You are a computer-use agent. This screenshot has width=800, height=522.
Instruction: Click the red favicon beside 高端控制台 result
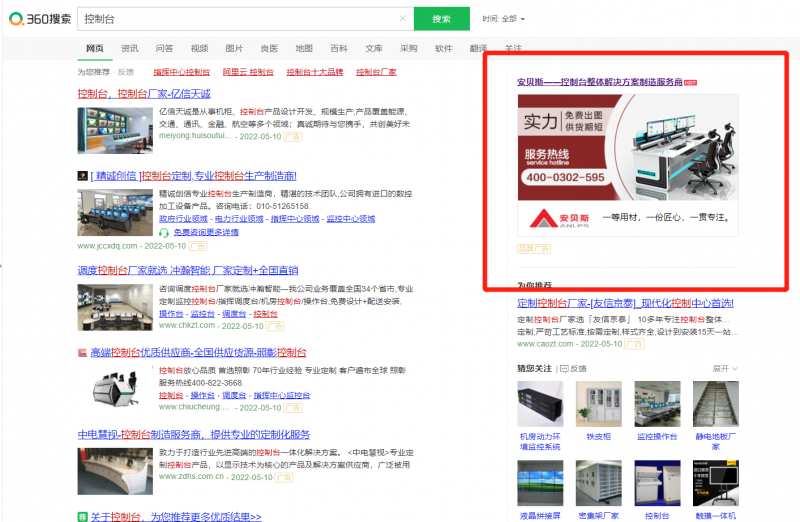tap(82, 353)
